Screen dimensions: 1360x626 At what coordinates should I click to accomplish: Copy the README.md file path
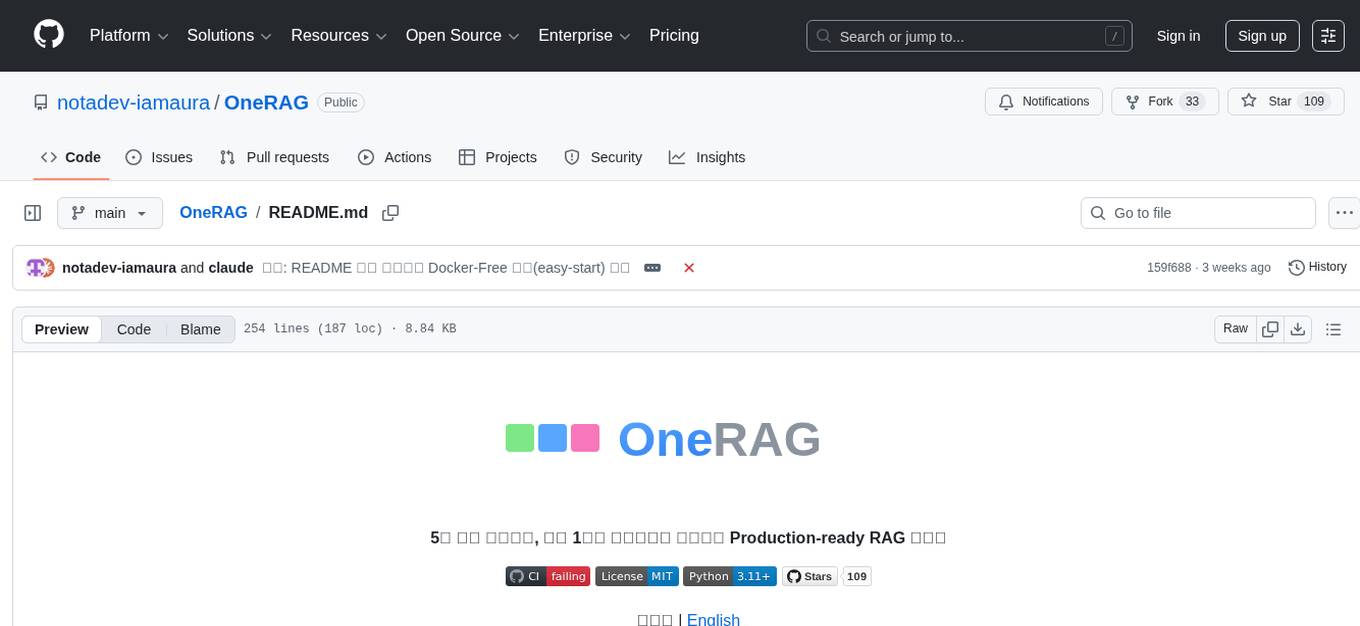(390, 212)
